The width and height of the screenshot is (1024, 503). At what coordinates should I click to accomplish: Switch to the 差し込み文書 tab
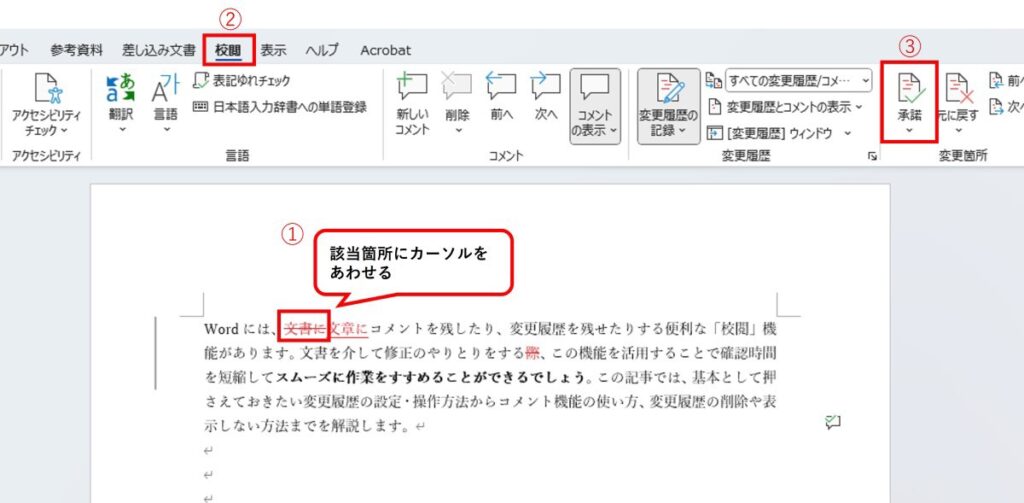159,50
